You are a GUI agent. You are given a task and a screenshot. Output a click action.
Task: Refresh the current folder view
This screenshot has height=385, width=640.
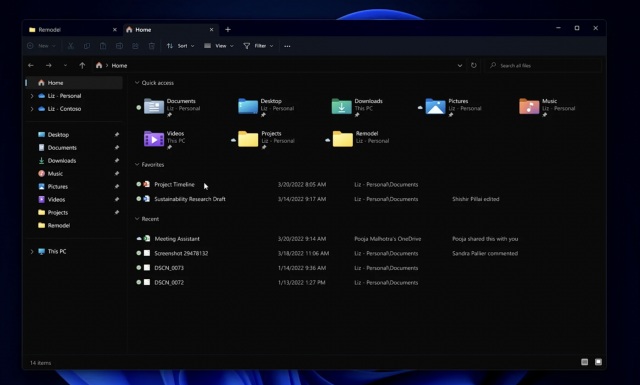473,65
